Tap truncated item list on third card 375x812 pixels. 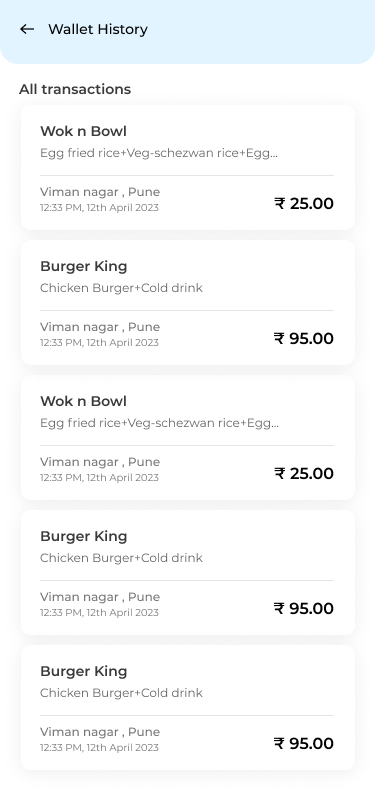pyautogui.click(x=159, y=423)
